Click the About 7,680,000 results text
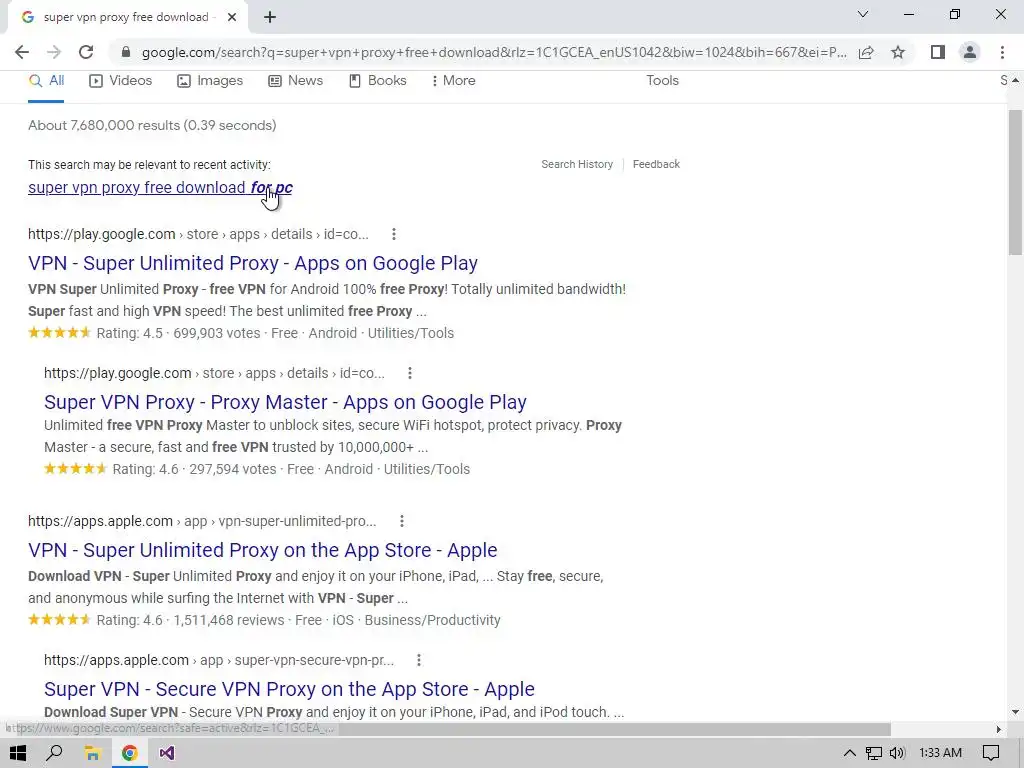1024x768 pixels. [x=152, y=125]
